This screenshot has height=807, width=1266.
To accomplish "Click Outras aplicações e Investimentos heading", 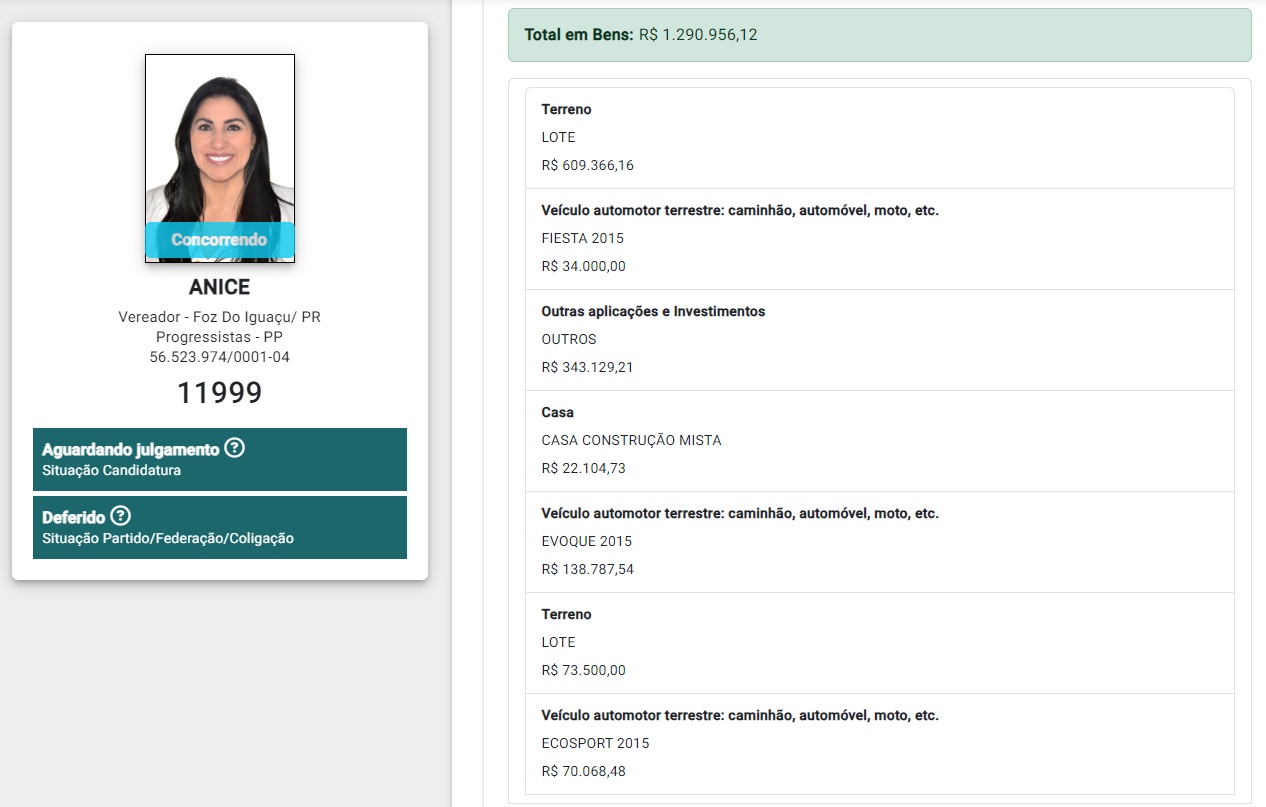I will coord(653,311).
